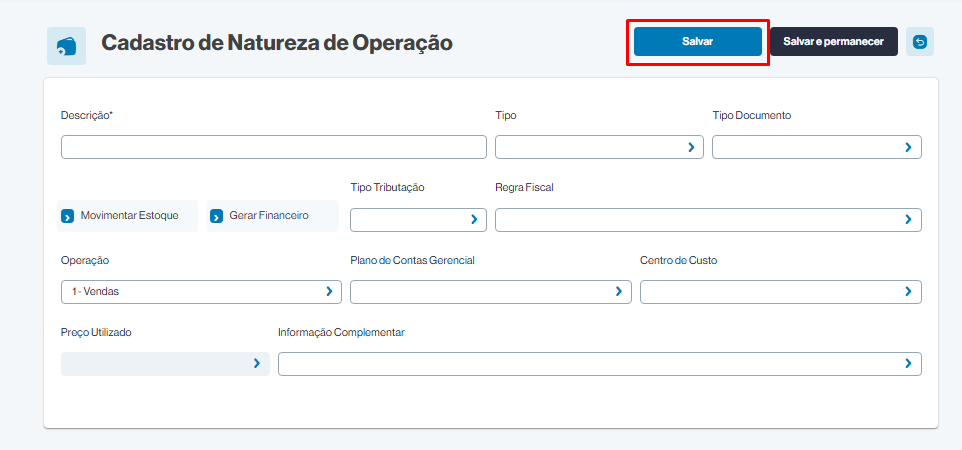Toggle Gerar Financeiro option
The width and height of the screenshot is (962, 450).
tap(272, 216)
